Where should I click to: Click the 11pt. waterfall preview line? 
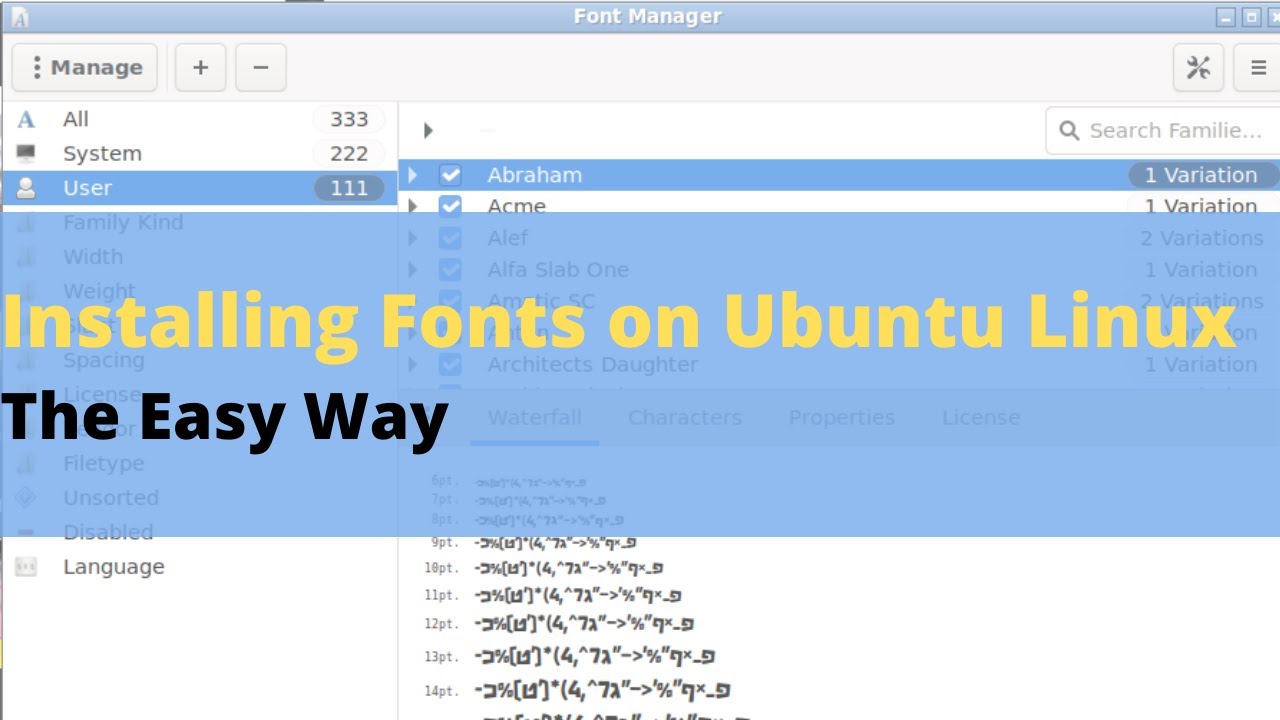click(x=578, y=596)
